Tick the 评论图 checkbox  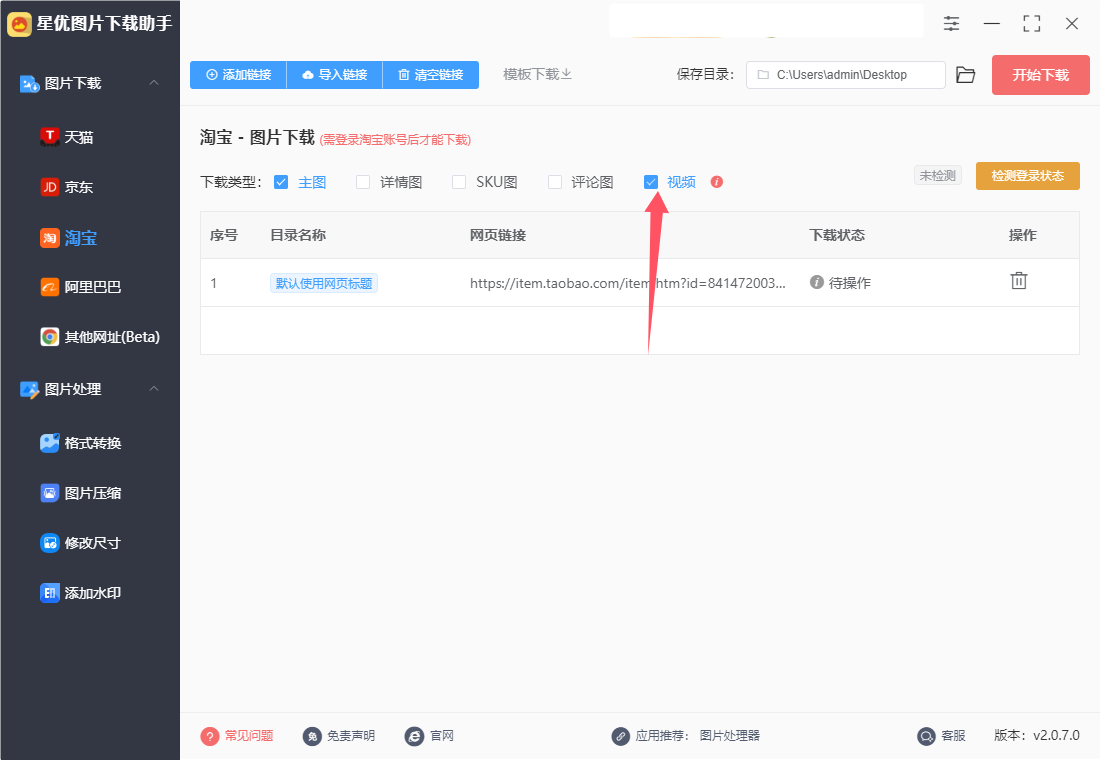555,182
